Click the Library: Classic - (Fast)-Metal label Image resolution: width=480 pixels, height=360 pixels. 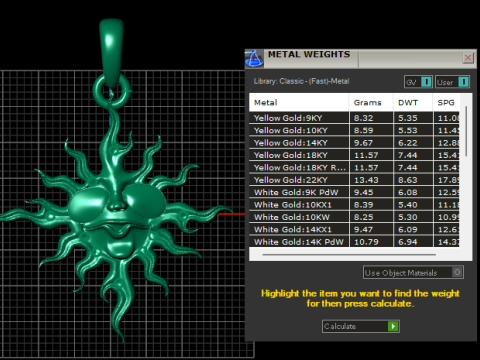pos(301,81)
